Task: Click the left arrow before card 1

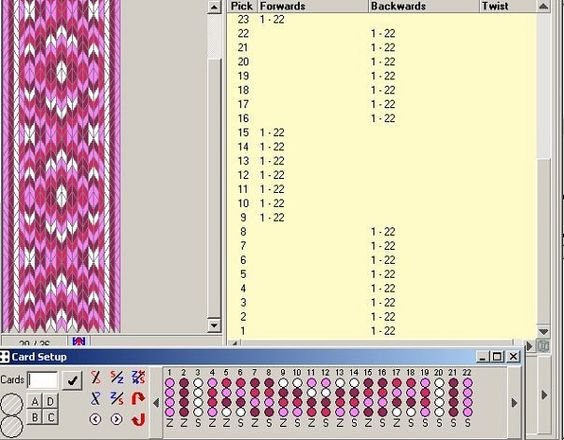Action: coord(156,403)
